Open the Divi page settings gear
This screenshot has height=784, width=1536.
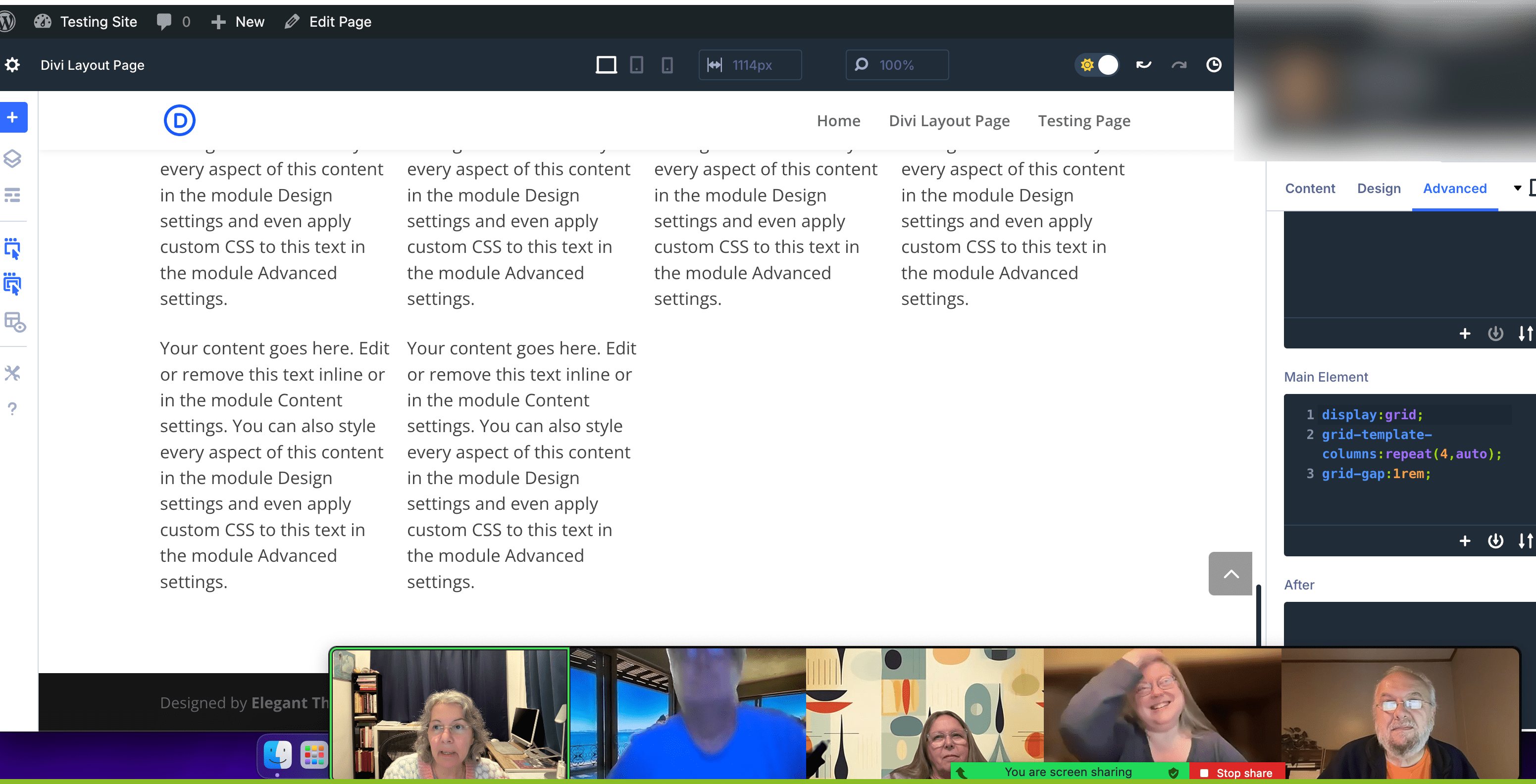[x=12, y=64]
